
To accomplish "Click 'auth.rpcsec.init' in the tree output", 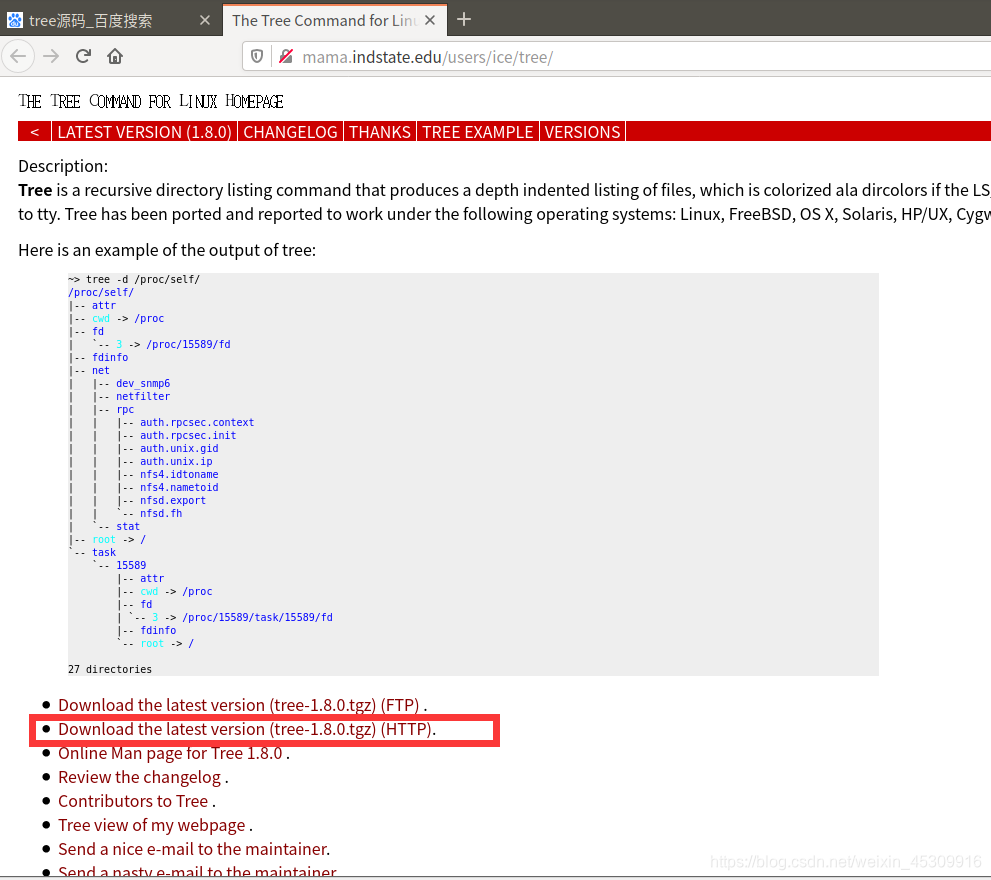I will [x=188, y=435].
